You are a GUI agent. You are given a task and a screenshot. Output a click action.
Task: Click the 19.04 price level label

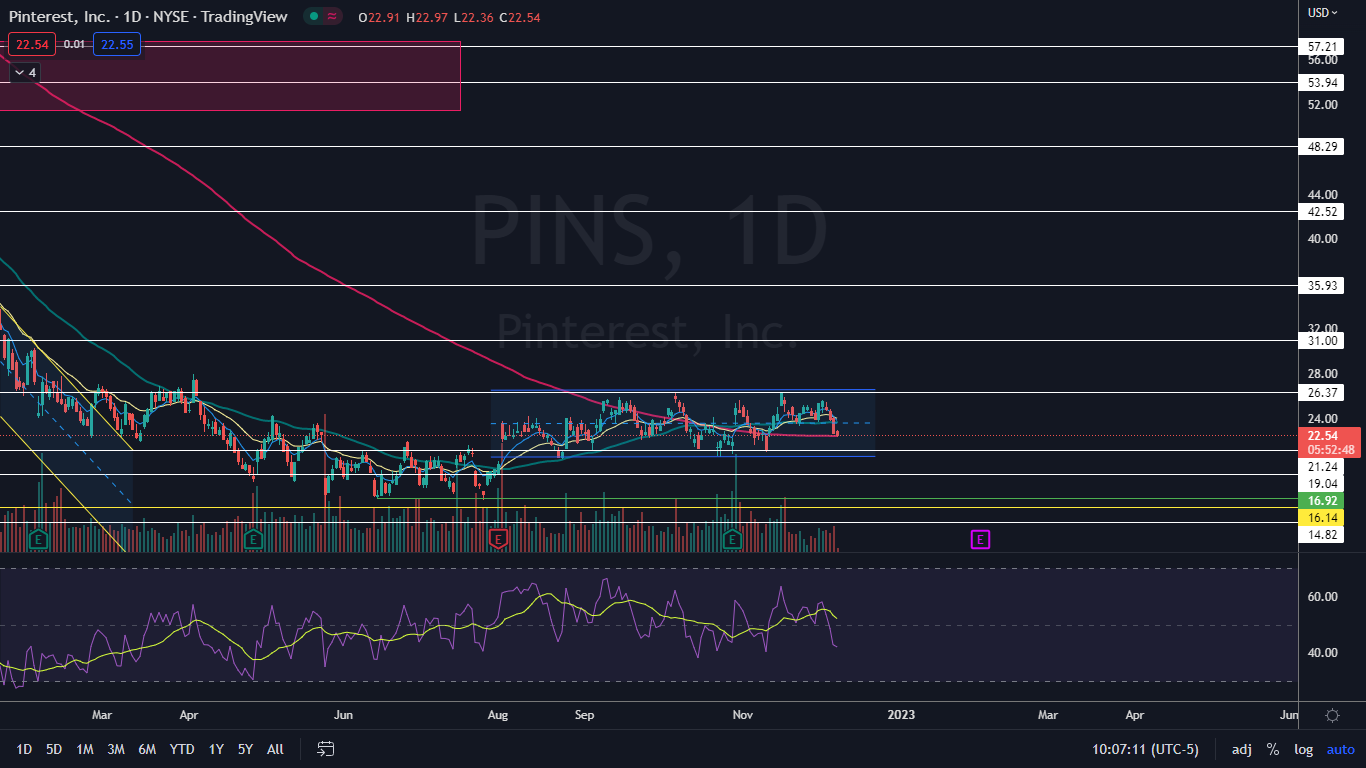(x=1324, y=483)
